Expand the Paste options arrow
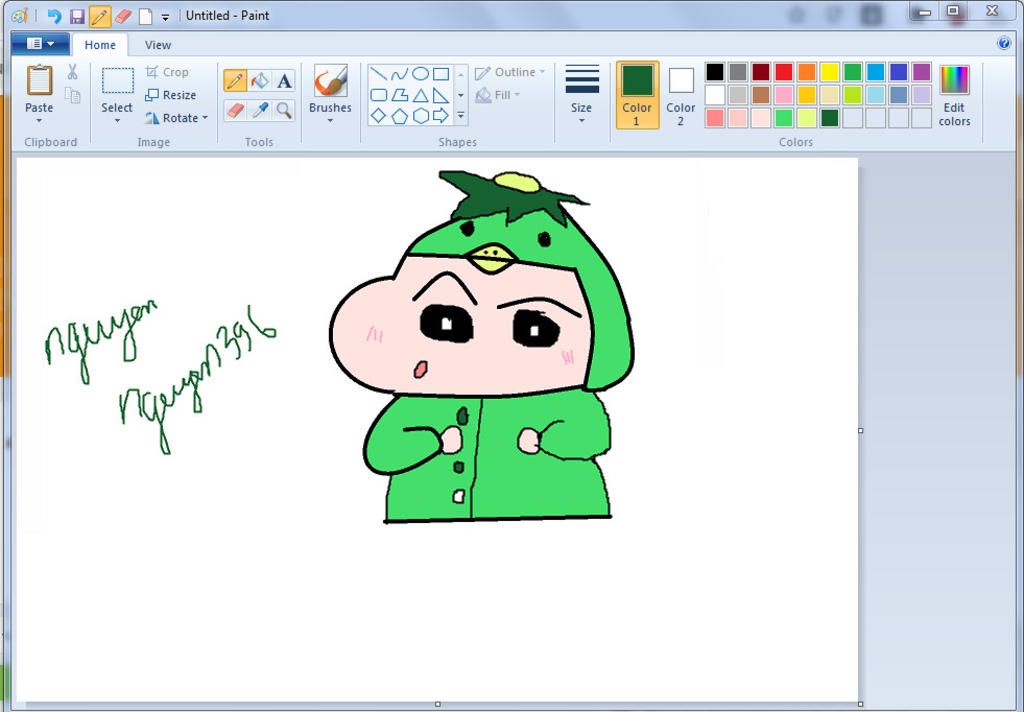This screenshot has height=712, width=1024. pos(39,121)
